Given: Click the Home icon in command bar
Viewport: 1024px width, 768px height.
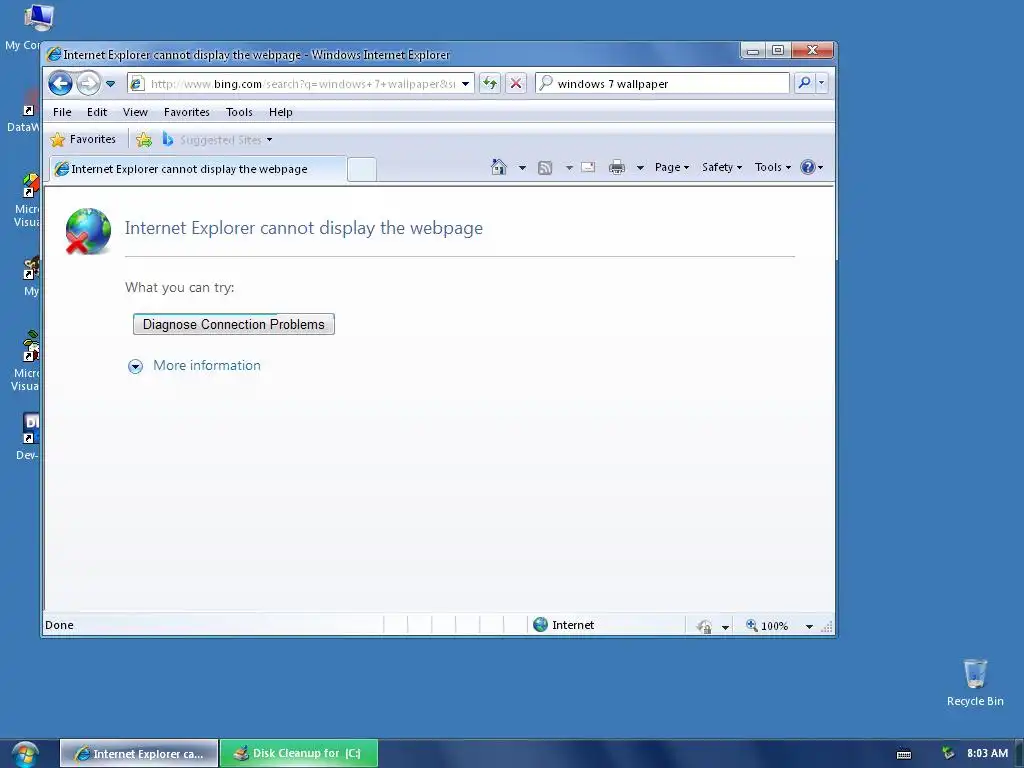Looking at the screenshot, I should point(499,167).
